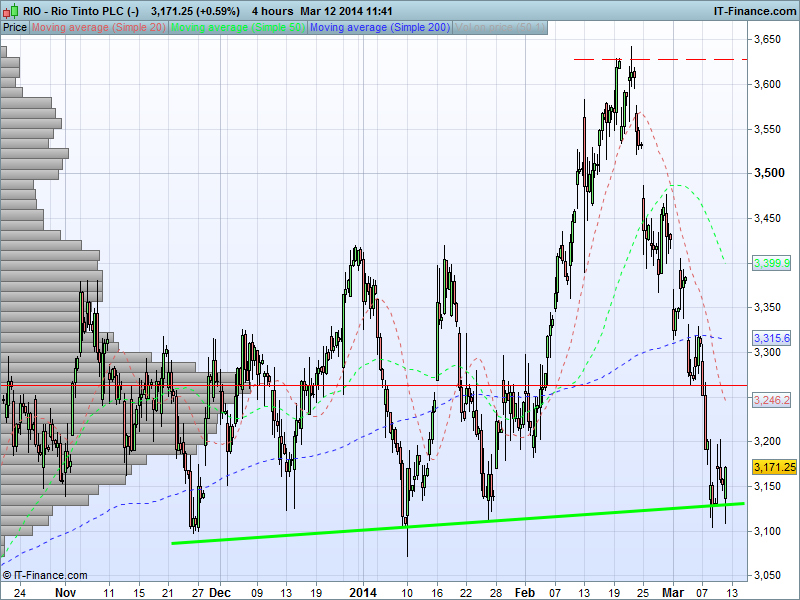Click the blue 3,315.6 moving average tag
The image size is (800, 600).
(771, 338)
